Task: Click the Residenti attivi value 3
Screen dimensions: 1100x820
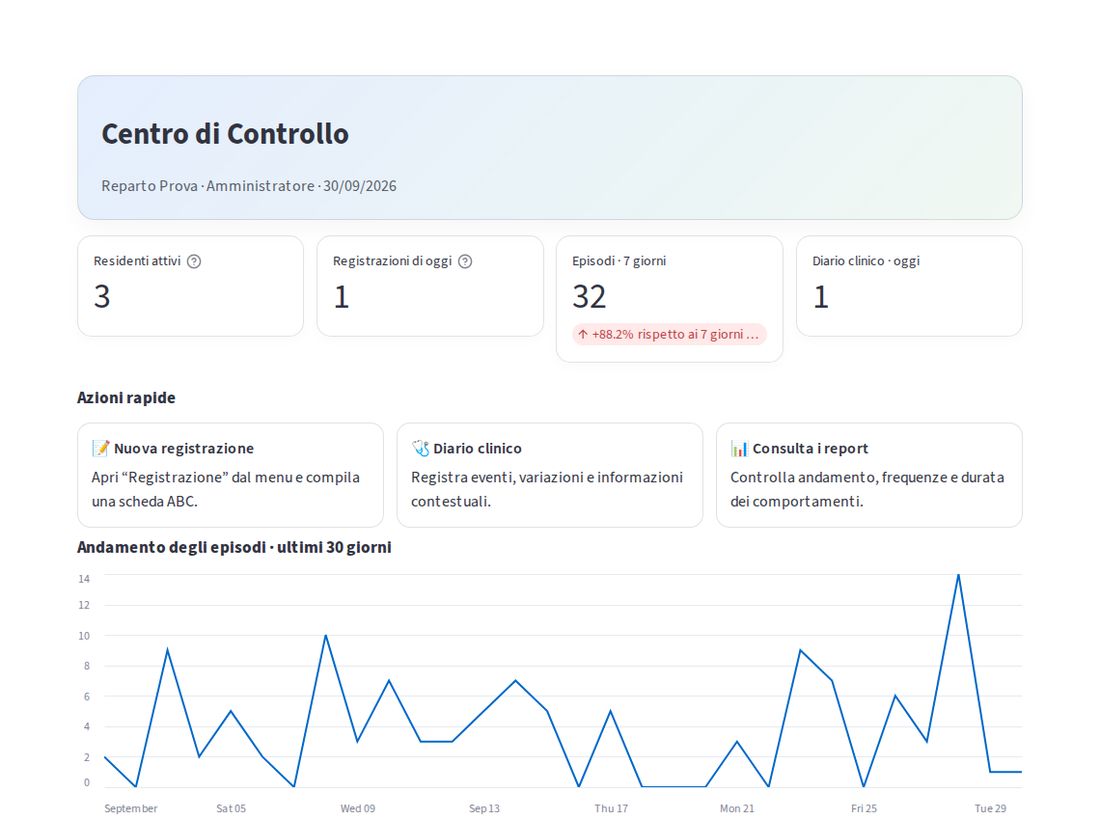Action: click(x=102, y=297)
